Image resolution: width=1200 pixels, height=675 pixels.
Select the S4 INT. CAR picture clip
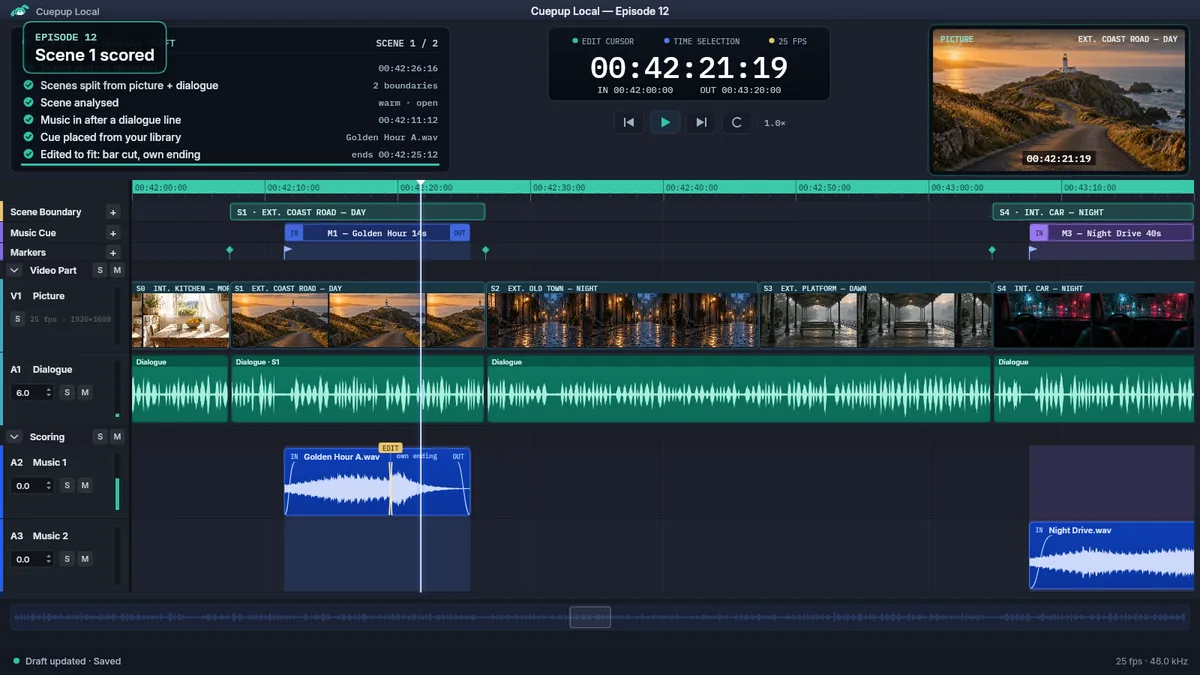click(1094, 315)
